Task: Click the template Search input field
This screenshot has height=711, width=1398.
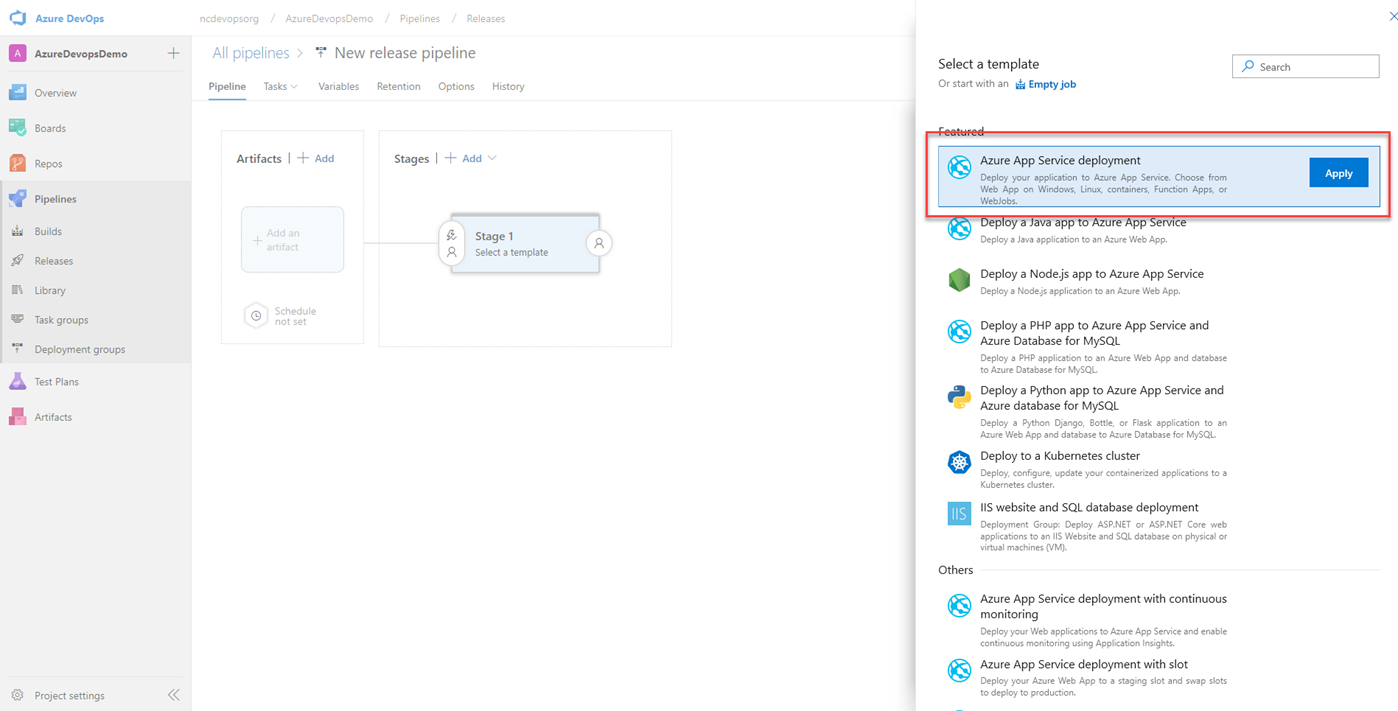Action: point(1305,67)
